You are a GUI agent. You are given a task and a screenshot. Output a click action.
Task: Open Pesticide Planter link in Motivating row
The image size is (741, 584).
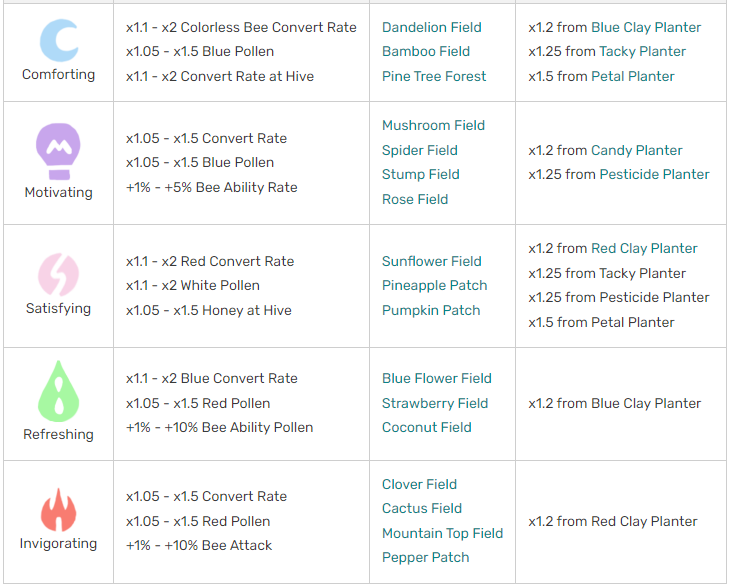click(x=654, y=174)
